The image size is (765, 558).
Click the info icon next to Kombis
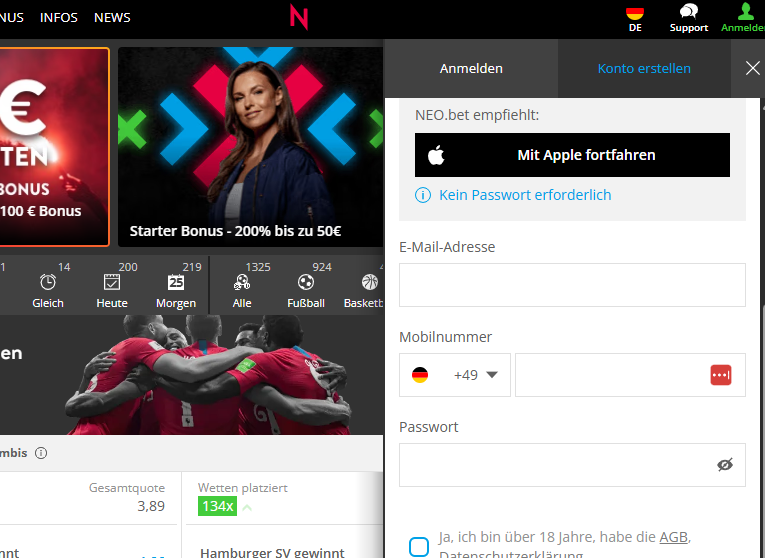(41, 453)
